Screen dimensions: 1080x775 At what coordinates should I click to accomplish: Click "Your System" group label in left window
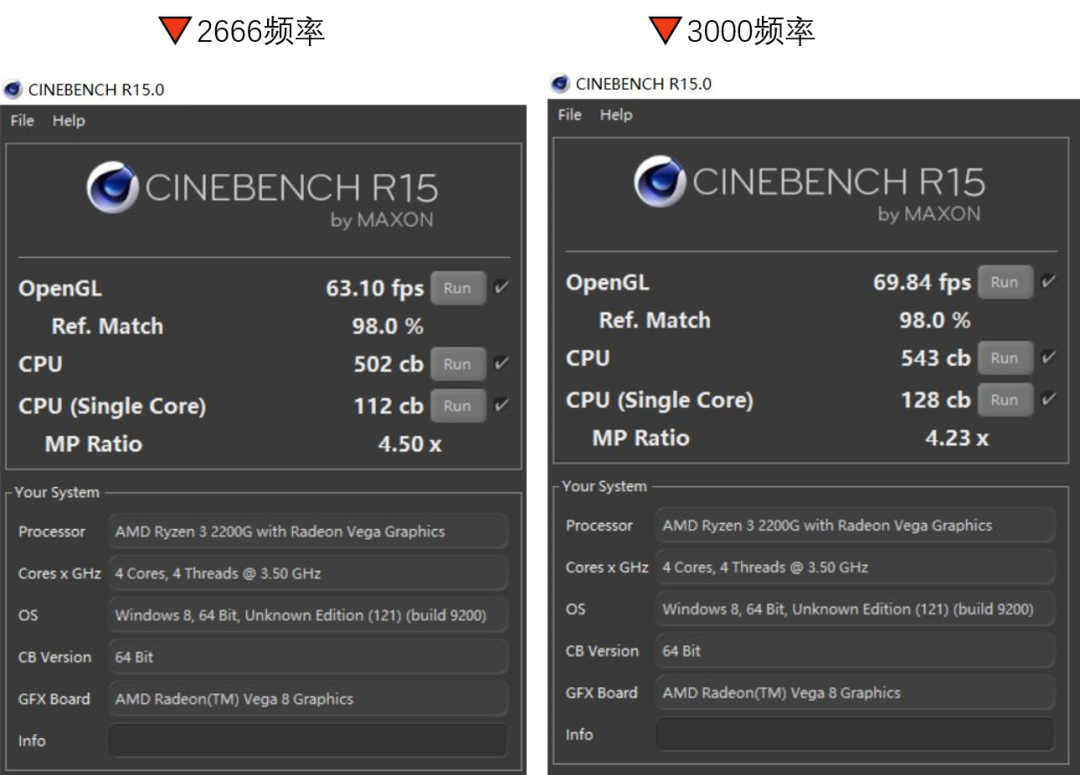(57, 493)
